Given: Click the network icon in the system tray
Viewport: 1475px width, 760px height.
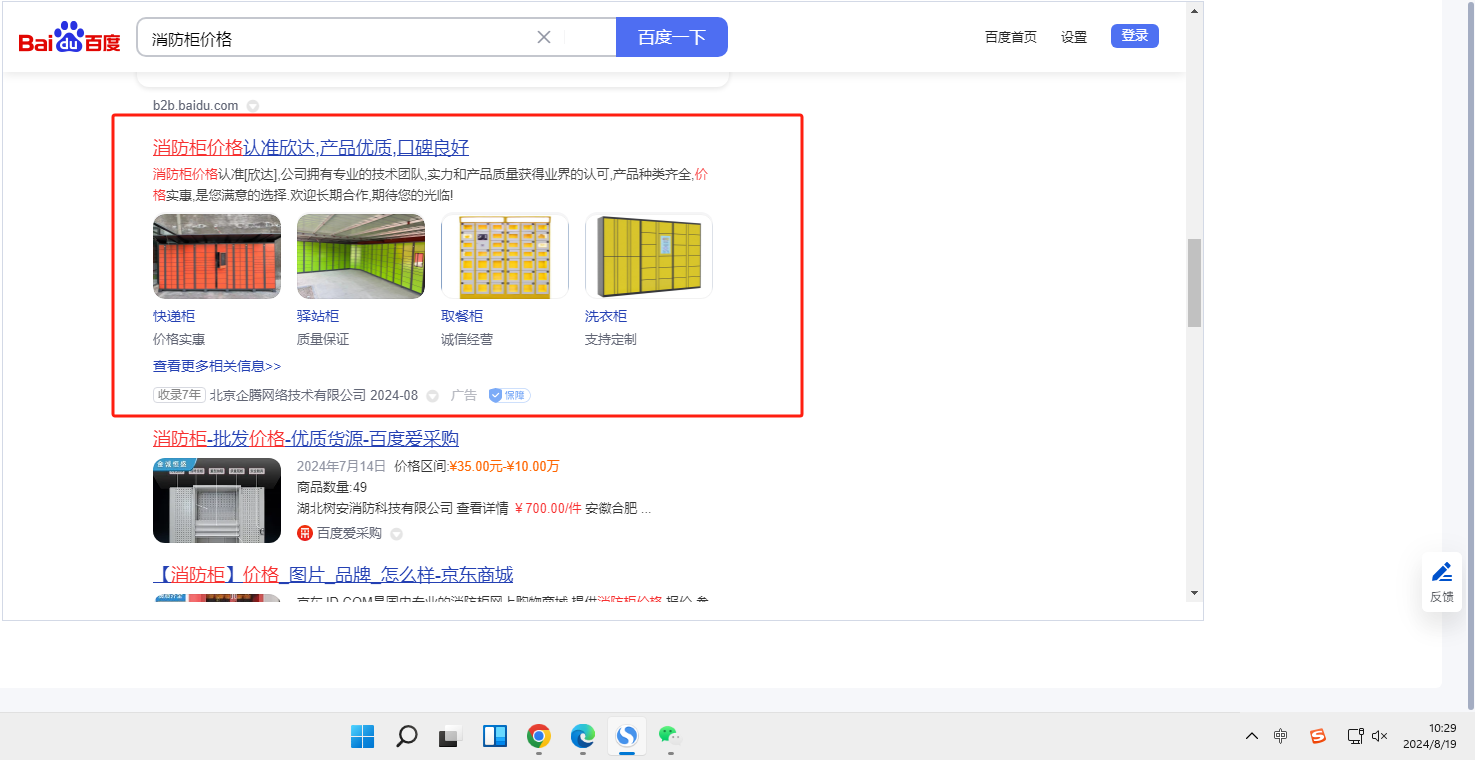Looking at the screenshot, I should 1355,737.
